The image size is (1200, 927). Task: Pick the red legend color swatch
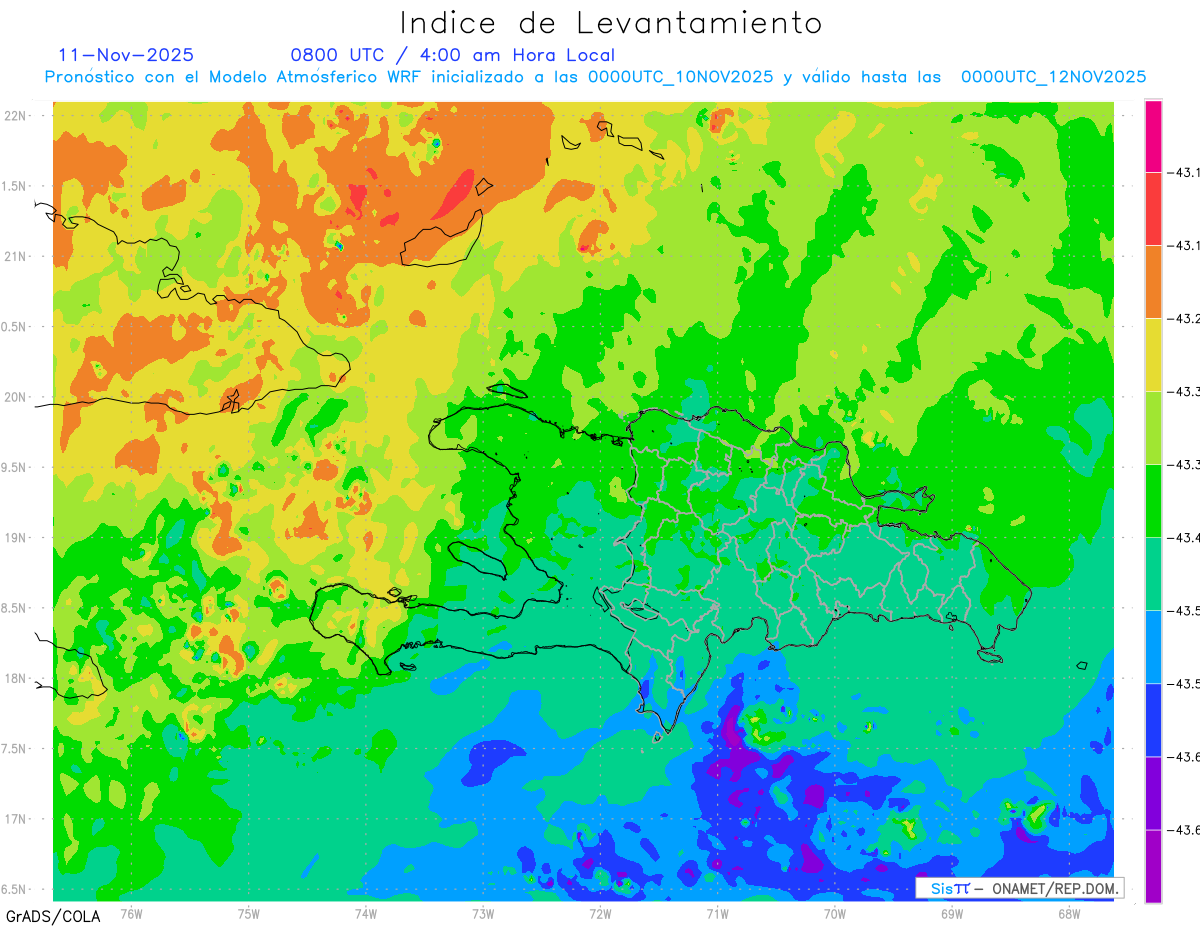pyautogui.click(x=1153, y=209)
